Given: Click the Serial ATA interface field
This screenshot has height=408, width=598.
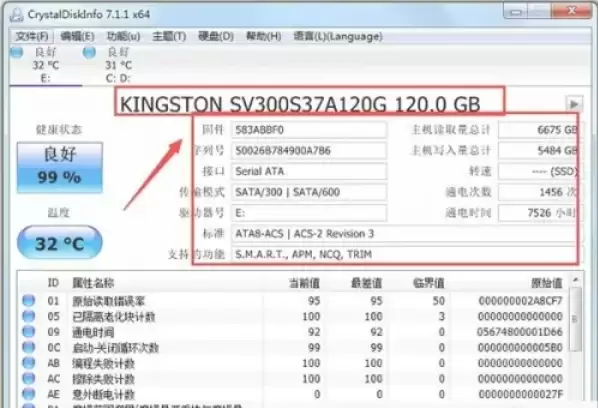Looking at the screenshot, I should coord(309,171).
